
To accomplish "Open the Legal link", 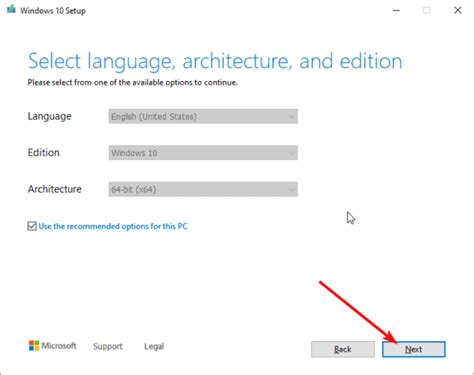I will click(154, 346).
